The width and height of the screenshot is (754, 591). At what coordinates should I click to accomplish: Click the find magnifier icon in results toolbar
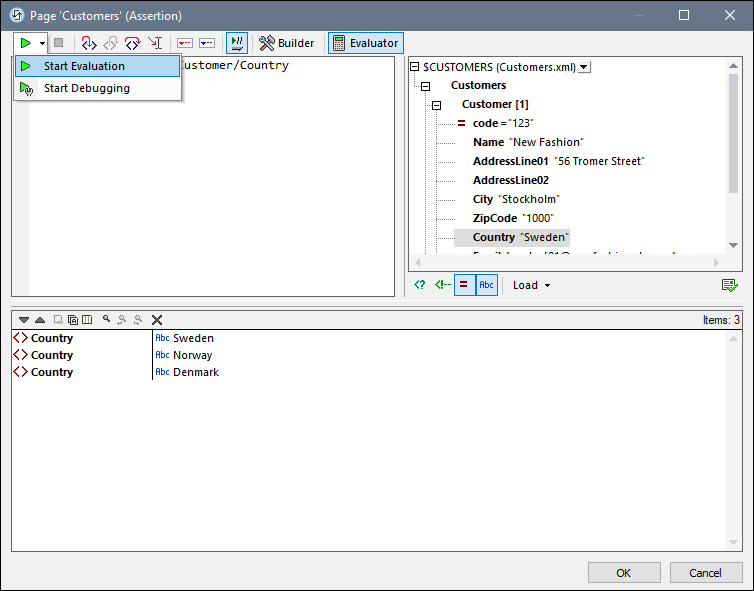106,320
